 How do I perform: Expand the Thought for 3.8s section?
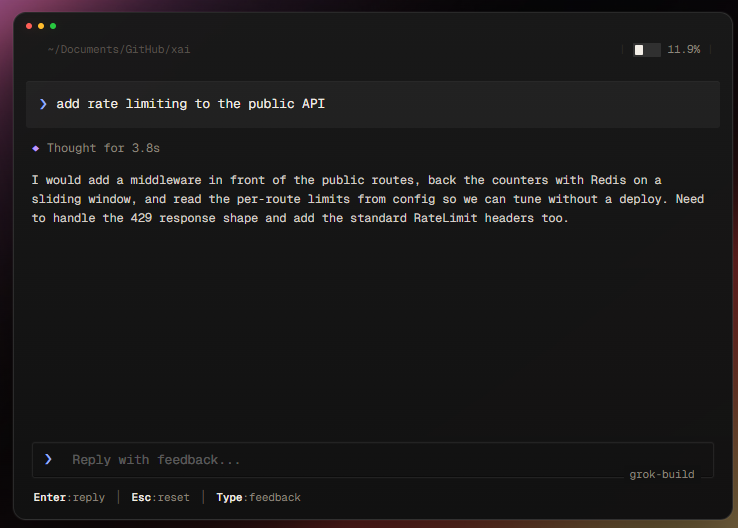click(103, 148)
